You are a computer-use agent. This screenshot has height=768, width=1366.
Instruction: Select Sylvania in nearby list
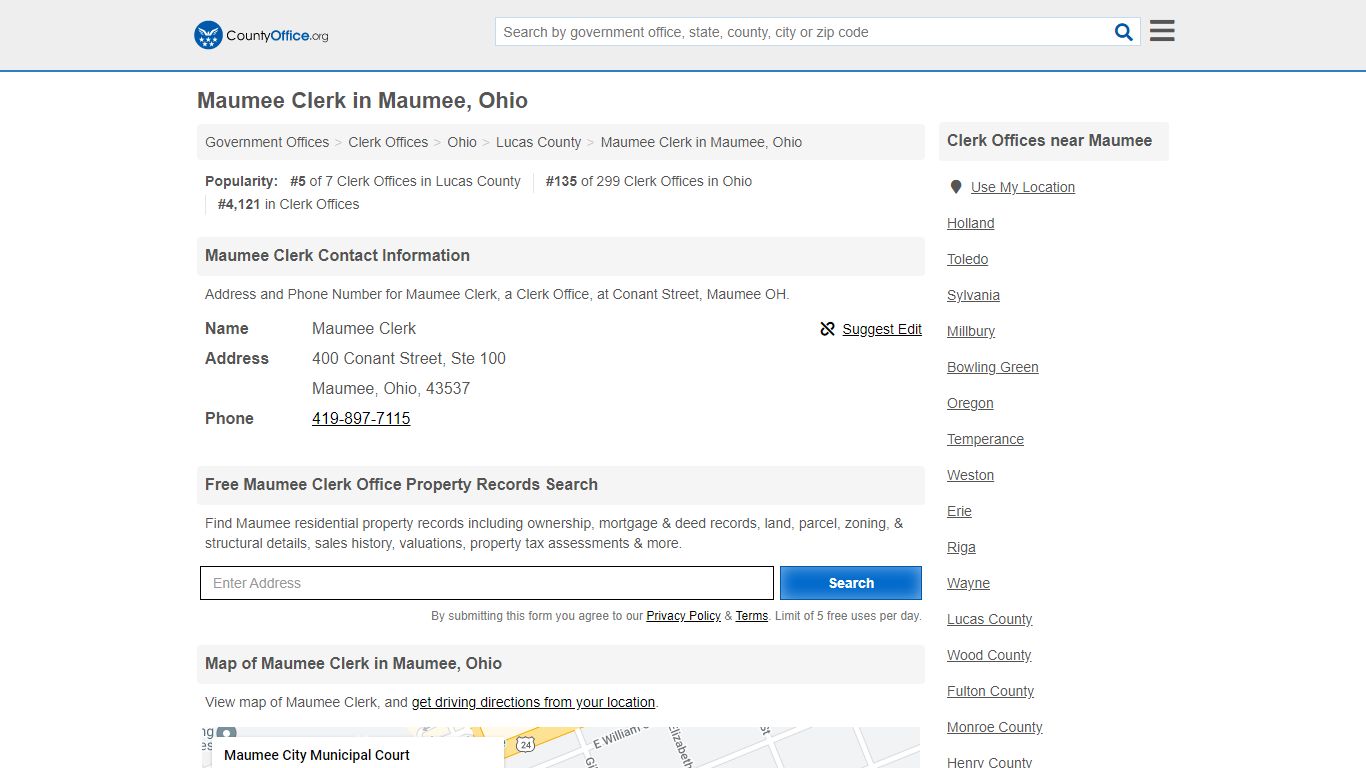pyautogui.click(x=973, y=295)
